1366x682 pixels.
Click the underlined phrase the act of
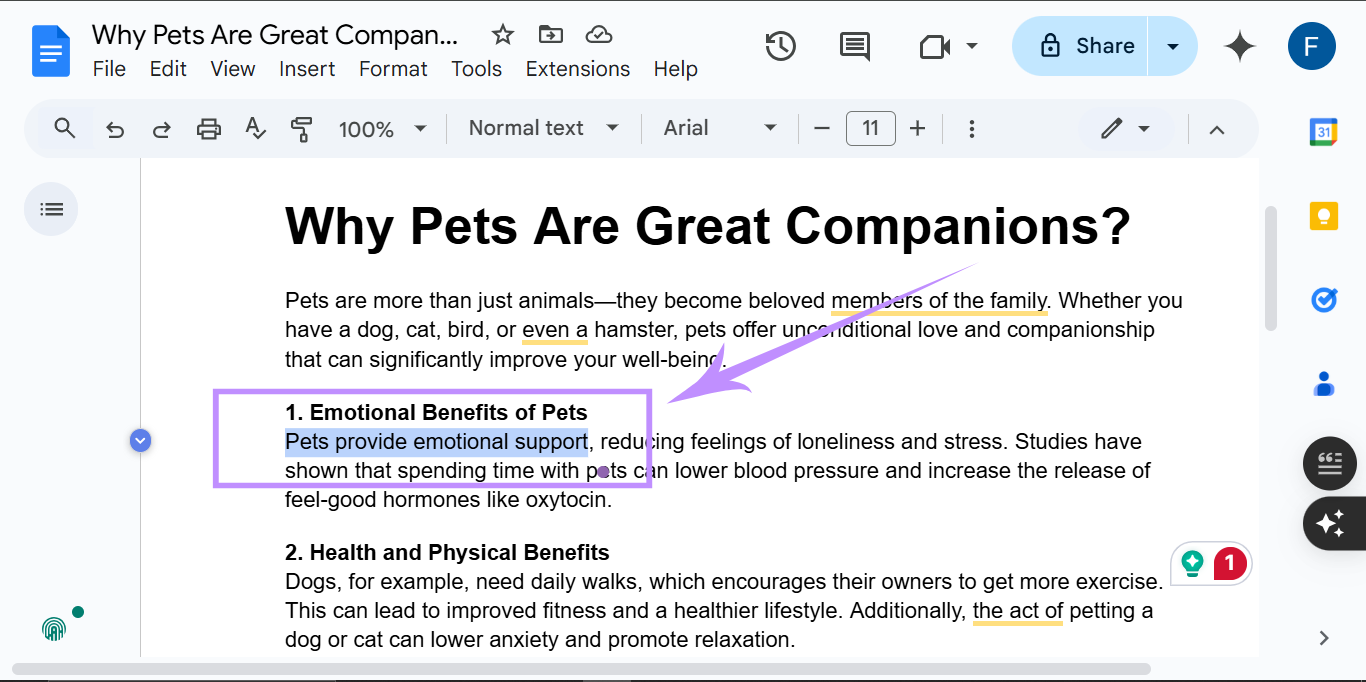pos(1018,610)
